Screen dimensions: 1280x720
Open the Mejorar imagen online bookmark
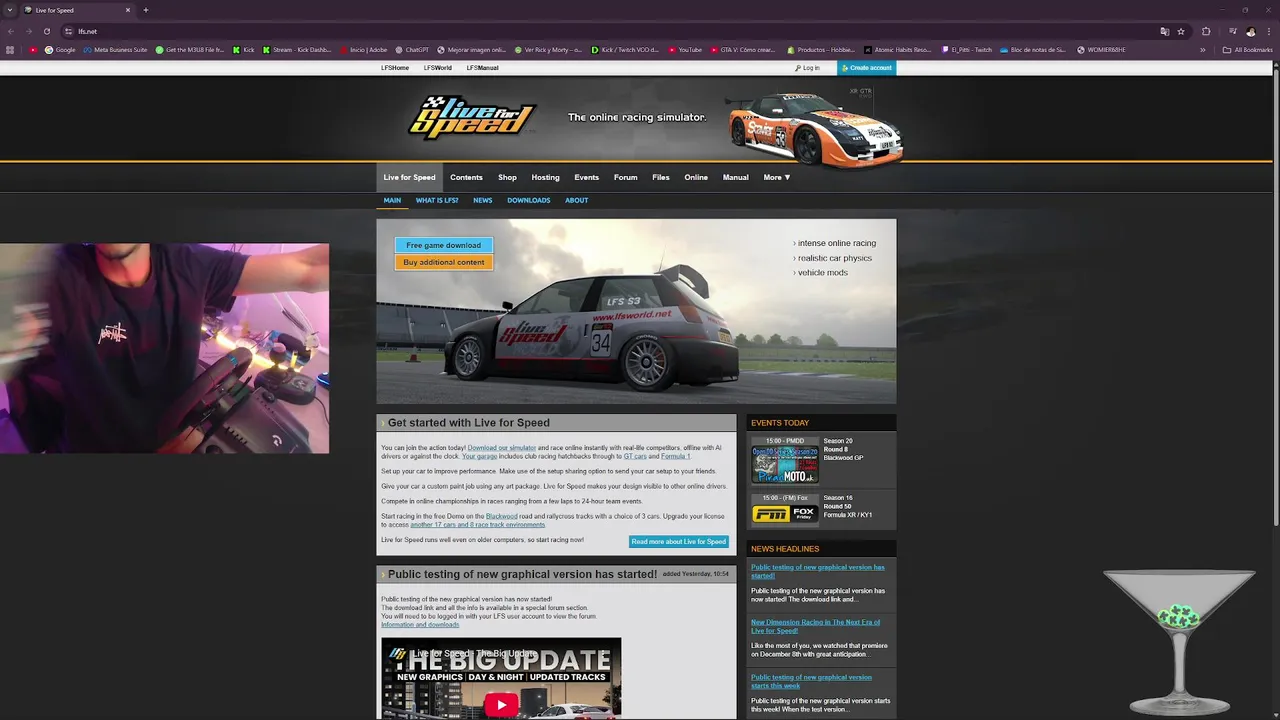coord(472,49)
